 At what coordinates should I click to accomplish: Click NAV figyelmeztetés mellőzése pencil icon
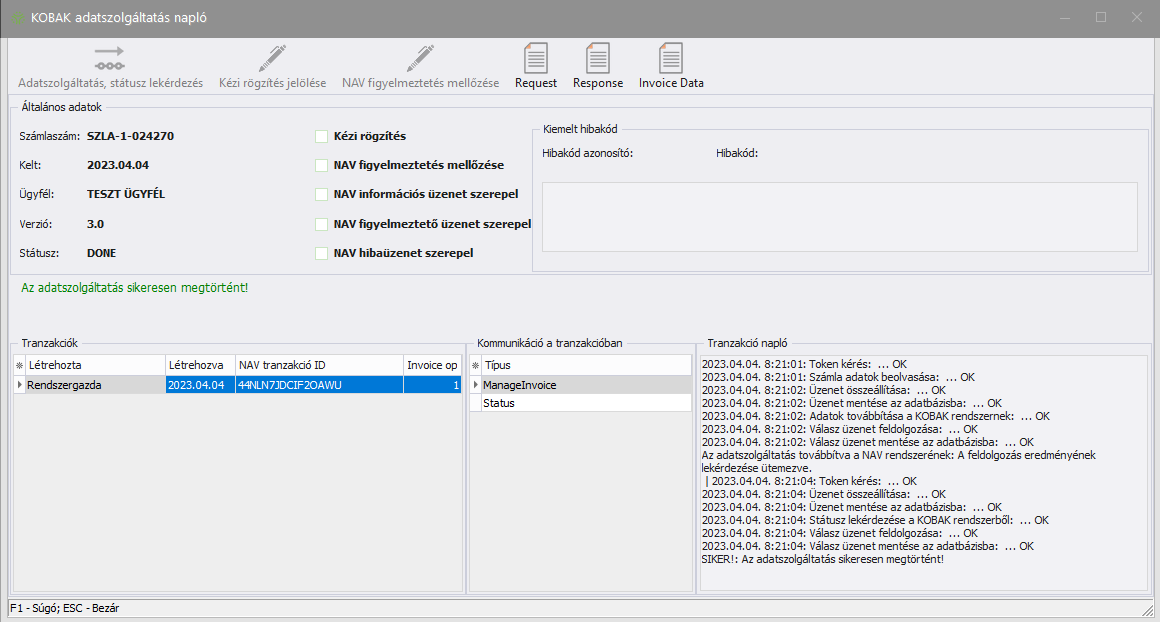[x=420, y=58]
